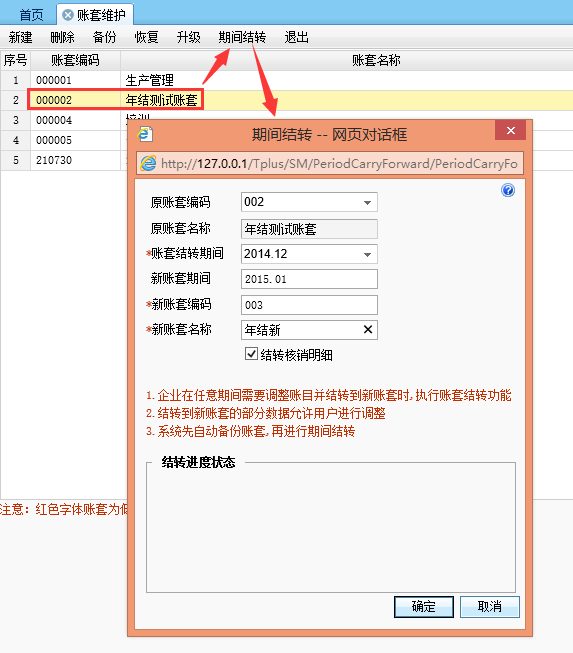Confirm with the 确定 button

(424, 606)
